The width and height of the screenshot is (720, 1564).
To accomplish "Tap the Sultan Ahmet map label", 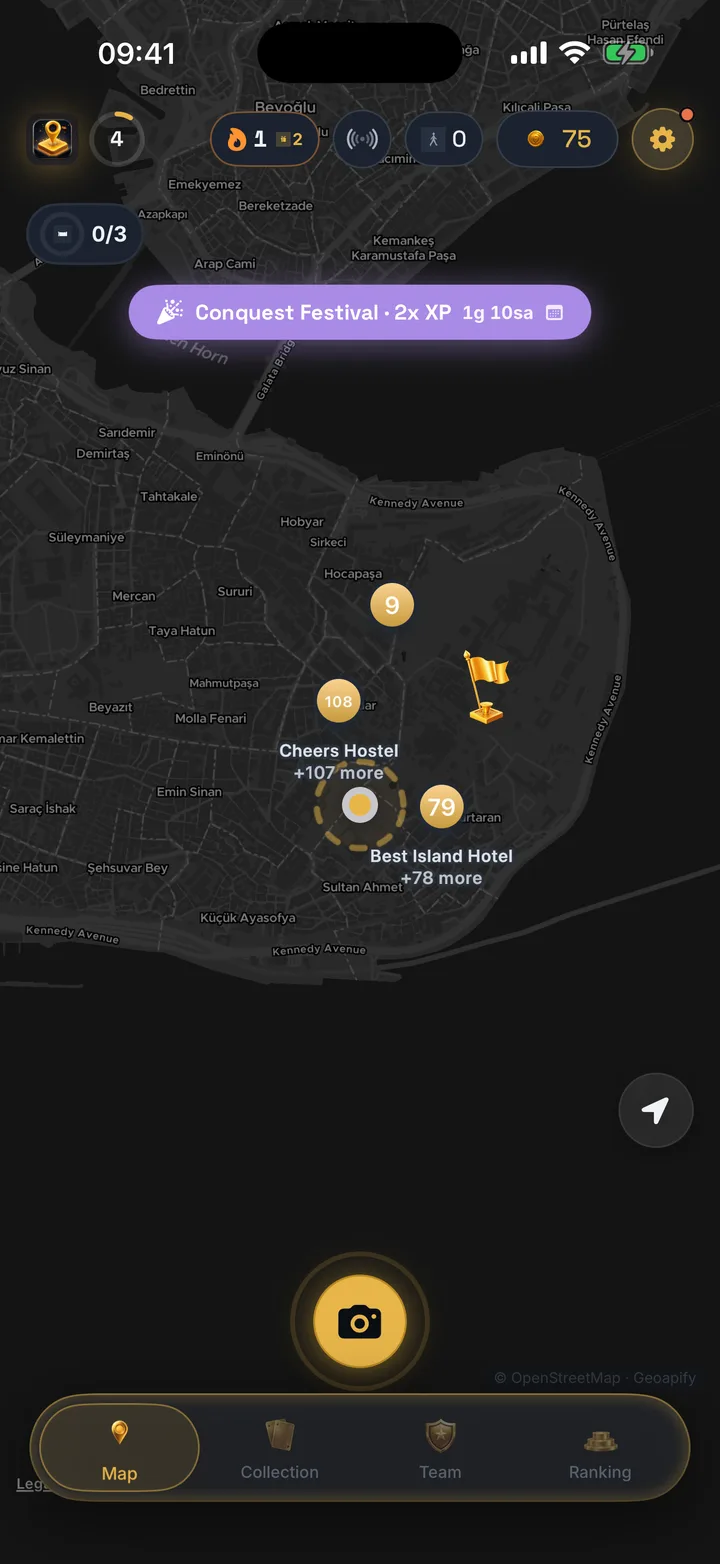I will pos(362,887).
